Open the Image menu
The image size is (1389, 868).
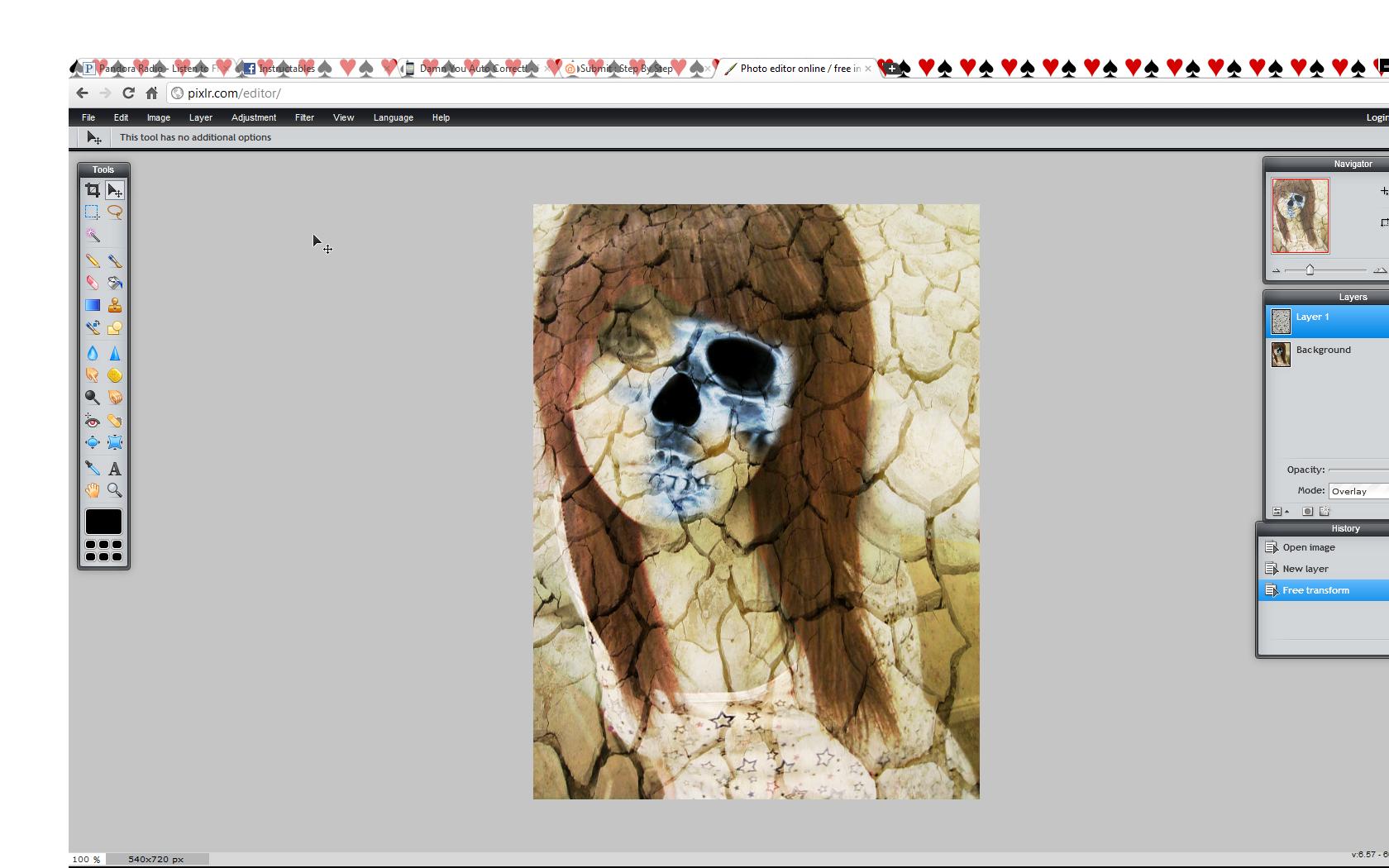click(159, 117)
